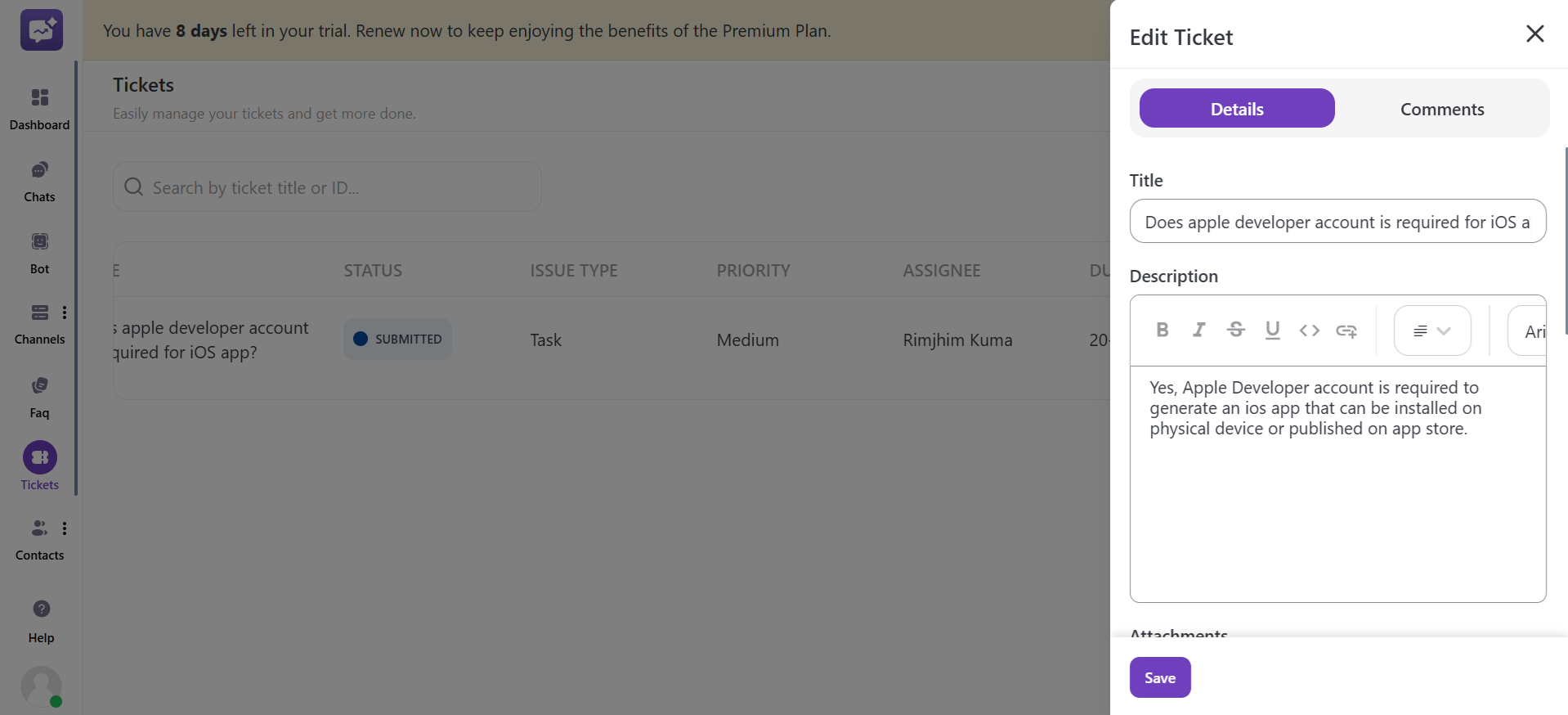The height and width of the screenshot is (715, 1568).
Task: Apply strikethrough formatting to description text
Action: [1235, 330]
